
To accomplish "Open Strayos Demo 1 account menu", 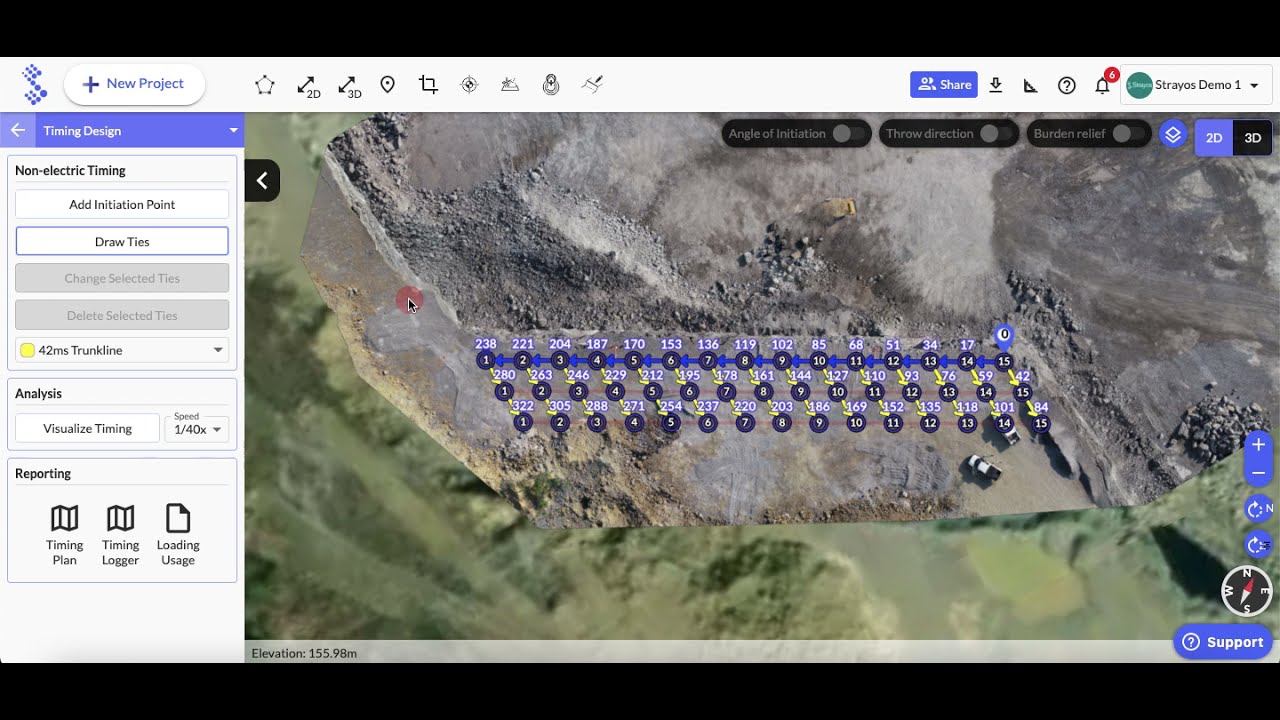I will [1198, 85].
